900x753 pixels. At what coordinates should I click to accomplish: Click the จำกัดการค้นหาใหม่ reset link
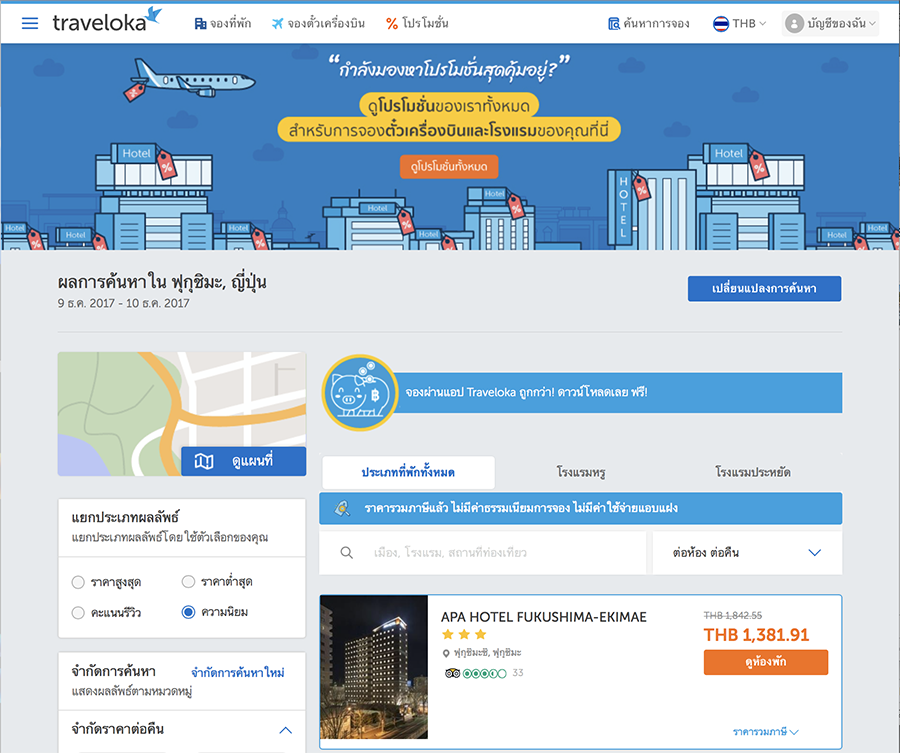[x=238, y=673]
